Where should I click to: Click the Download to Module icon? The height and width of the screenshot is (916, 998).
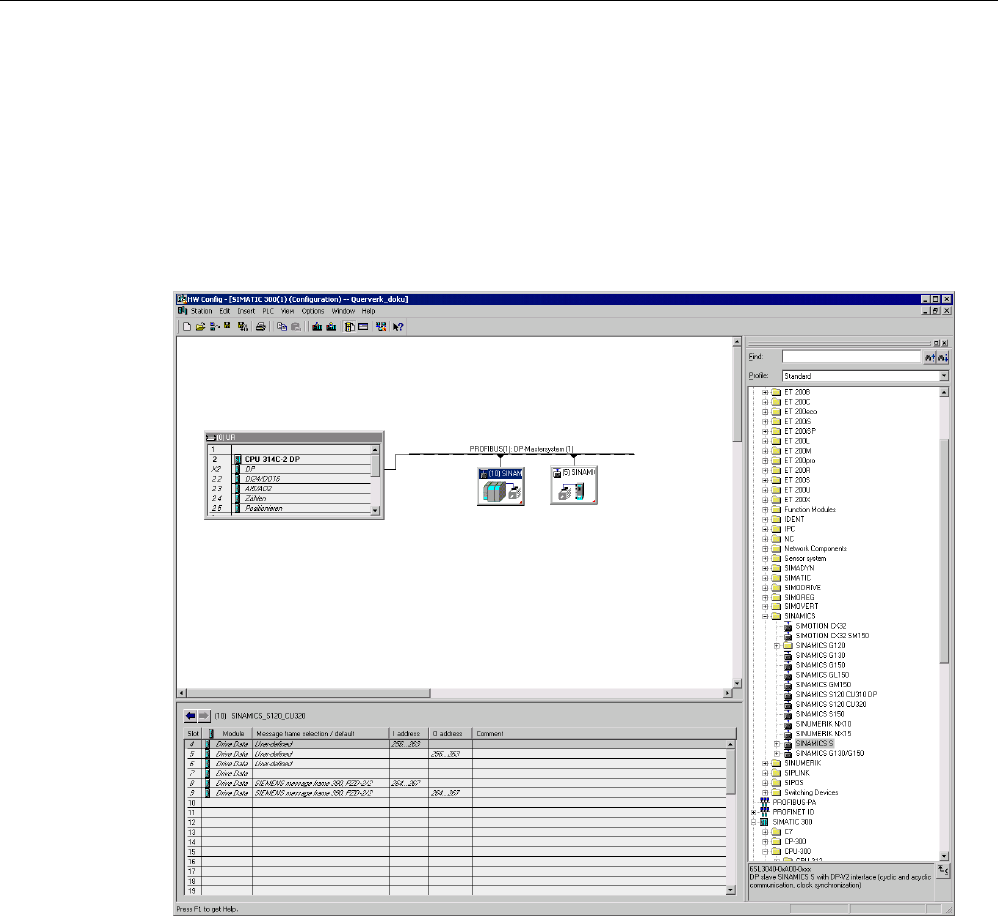click(x=317, y=327)
